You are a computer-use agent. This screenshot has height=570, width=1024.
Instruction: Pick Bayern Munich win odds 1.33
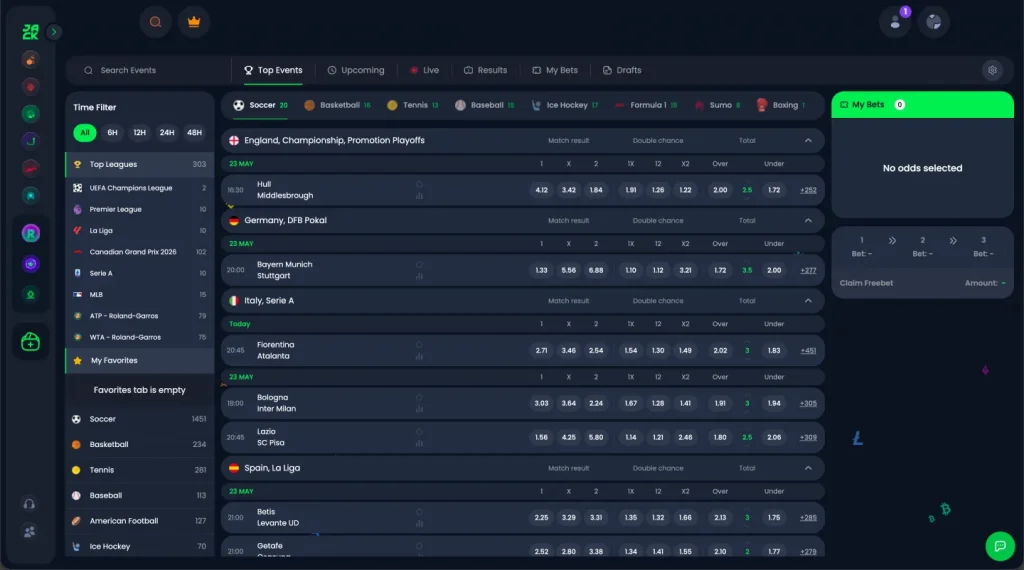coord(541,270)
